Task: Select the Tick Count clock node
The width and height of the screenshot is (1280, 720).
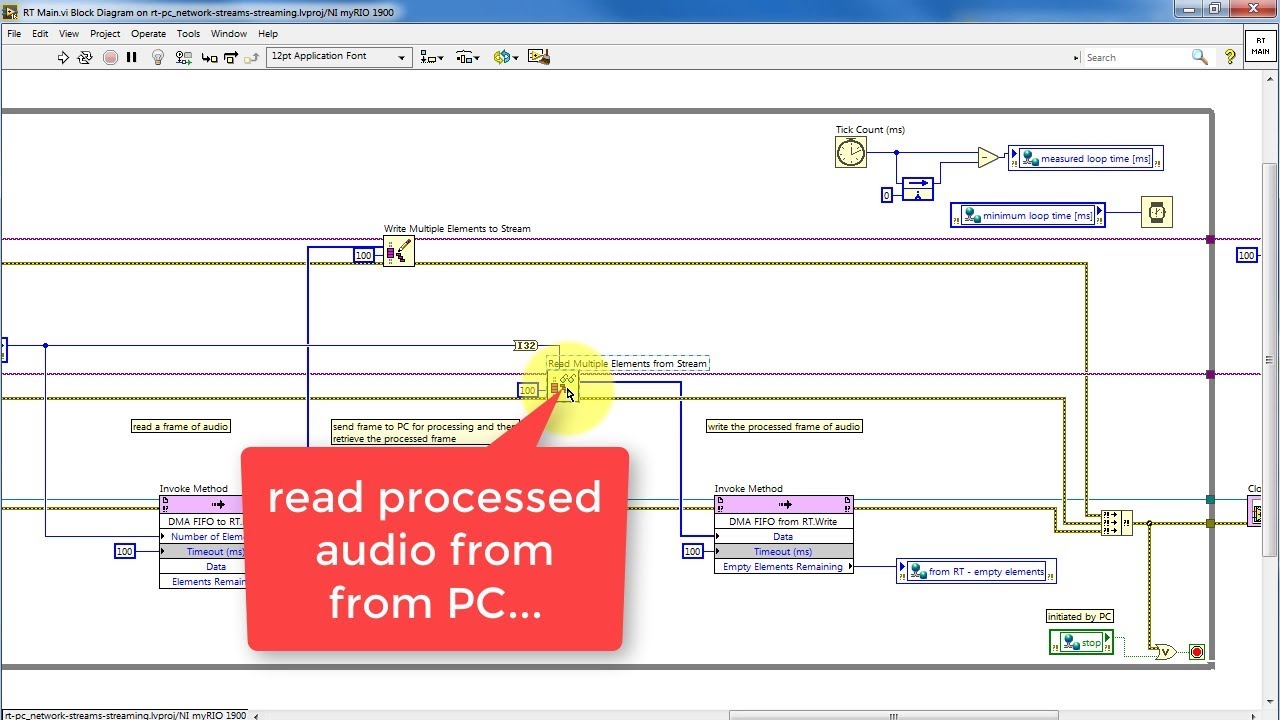Action: 850,152
